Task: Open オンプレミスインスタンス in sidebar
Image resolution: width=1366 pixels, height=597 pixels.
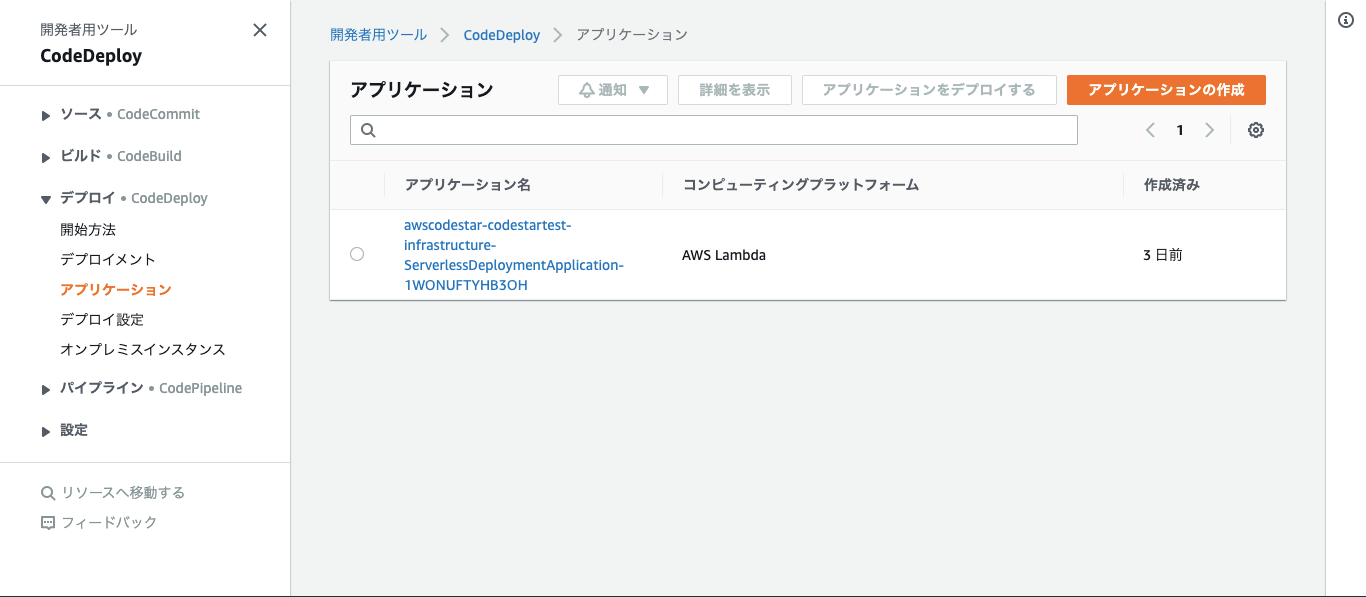Action: click(x=143, y=349)
